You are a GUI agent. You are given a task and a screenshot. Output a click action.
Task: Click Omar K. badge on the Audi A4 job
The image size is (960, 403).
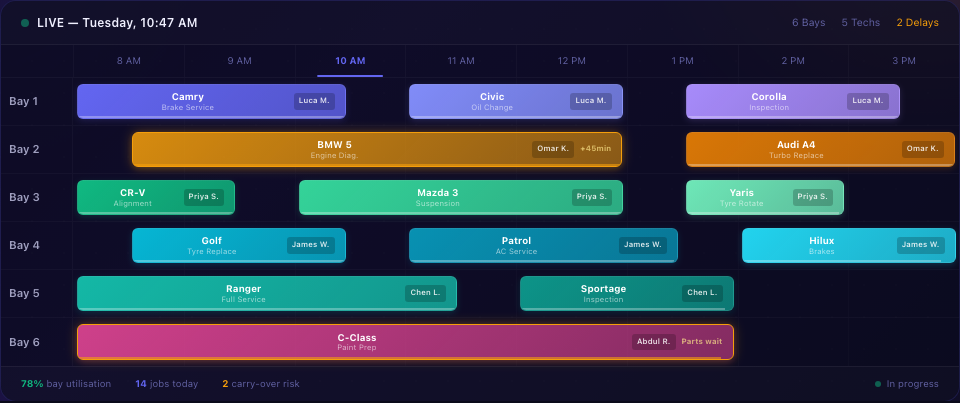tap(923, 149)
